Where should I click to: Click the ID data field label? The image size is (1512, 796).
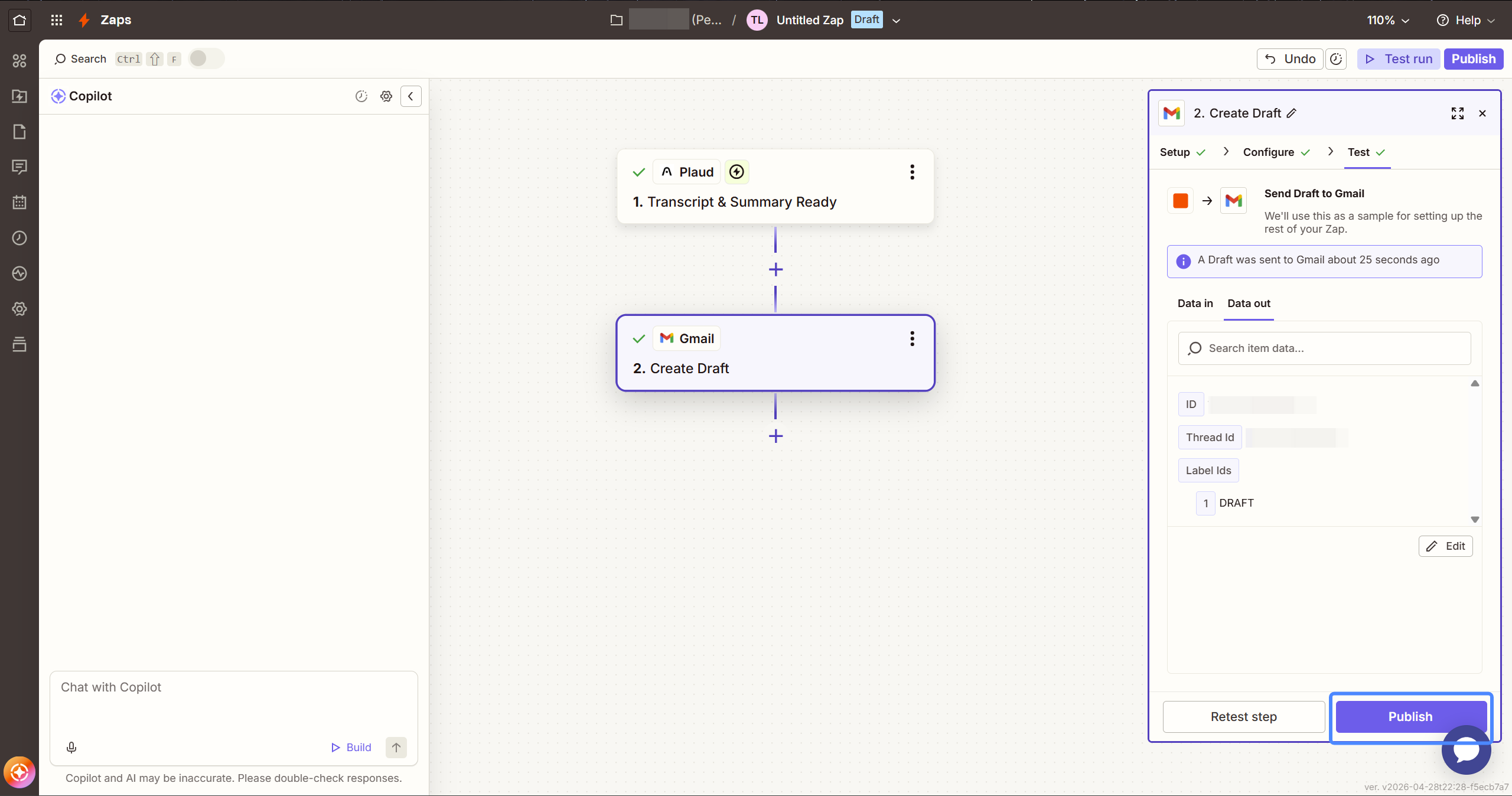1191,404
